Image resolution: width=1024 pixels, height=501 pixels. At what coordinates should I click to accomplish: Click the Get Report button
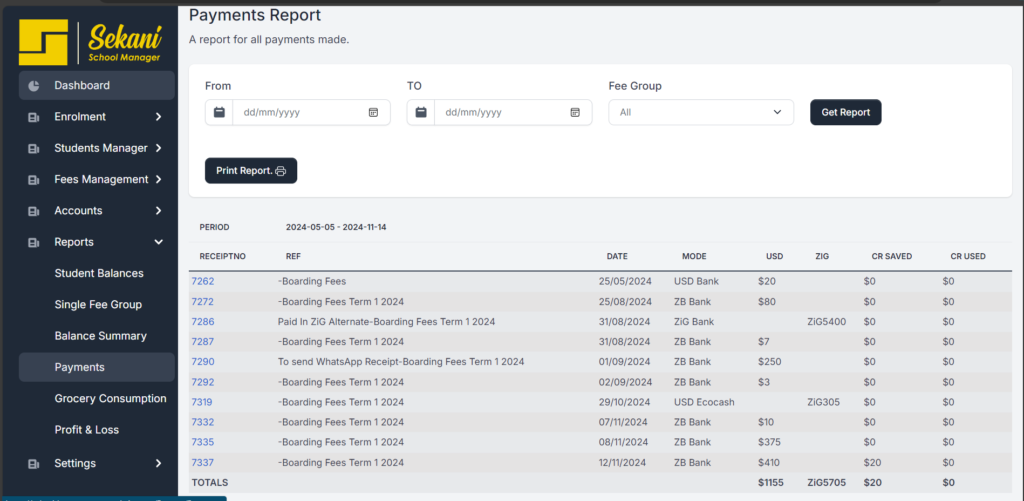[846, 112]
